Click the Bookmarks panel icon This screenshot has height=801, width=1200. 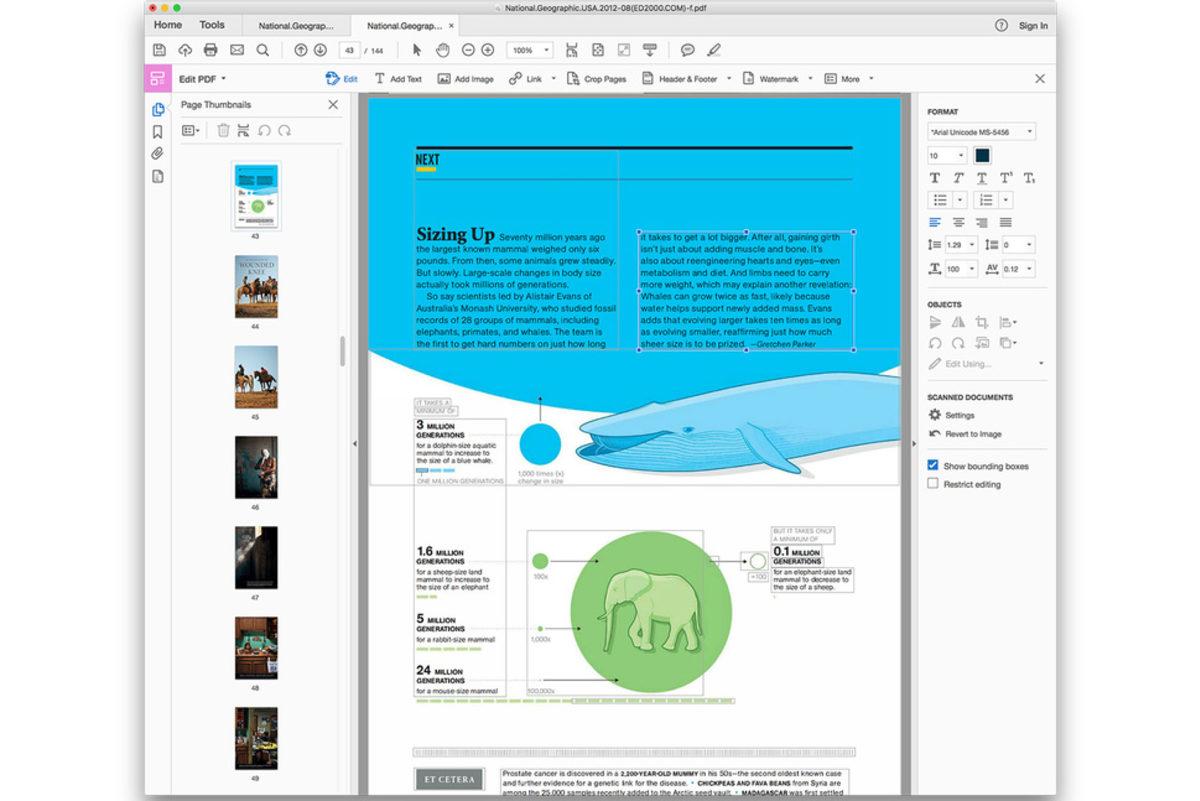tap(157, 131)
